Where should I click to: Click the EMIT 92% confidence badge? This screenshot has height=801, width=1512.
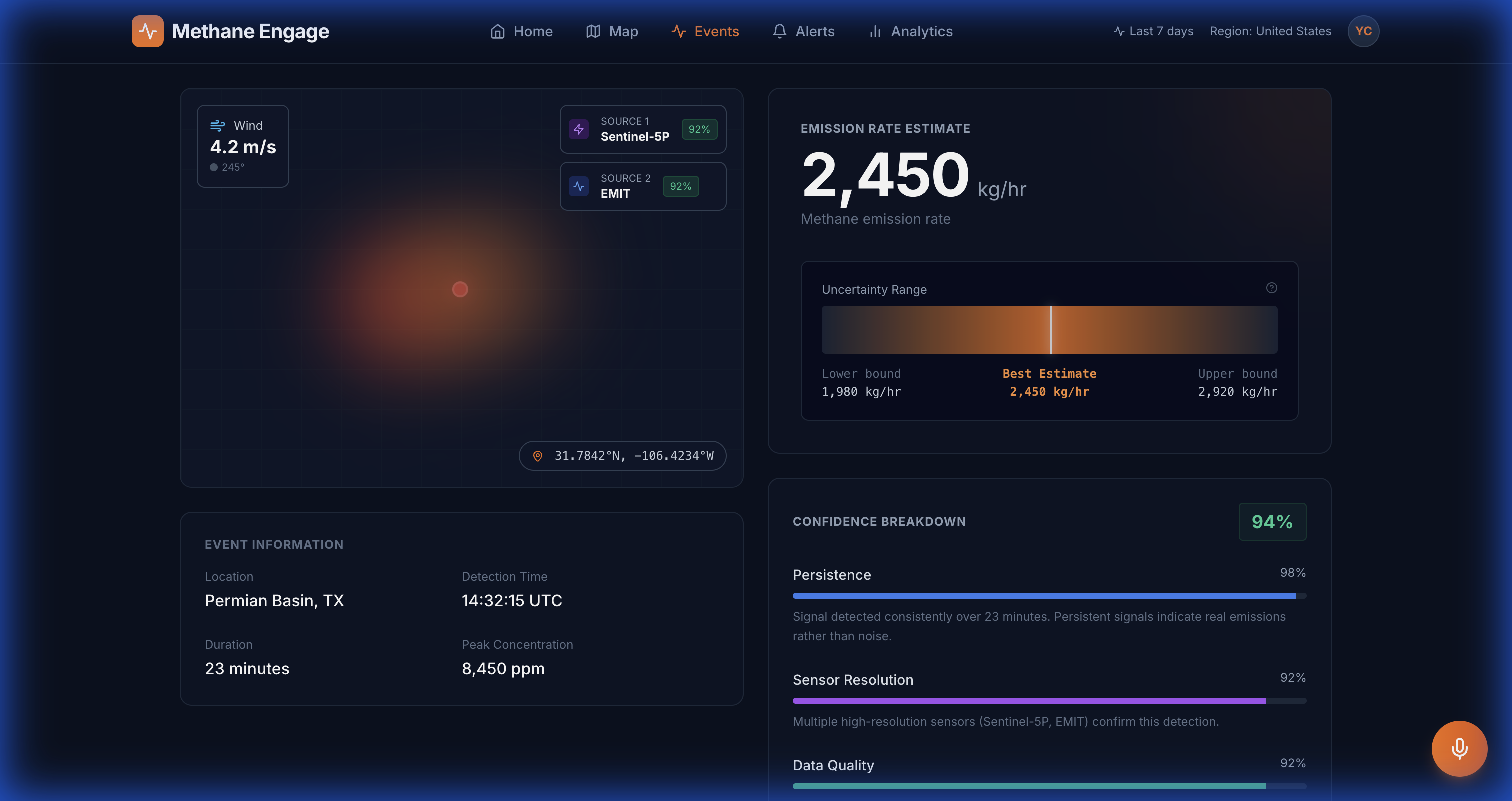pos(680,186)
